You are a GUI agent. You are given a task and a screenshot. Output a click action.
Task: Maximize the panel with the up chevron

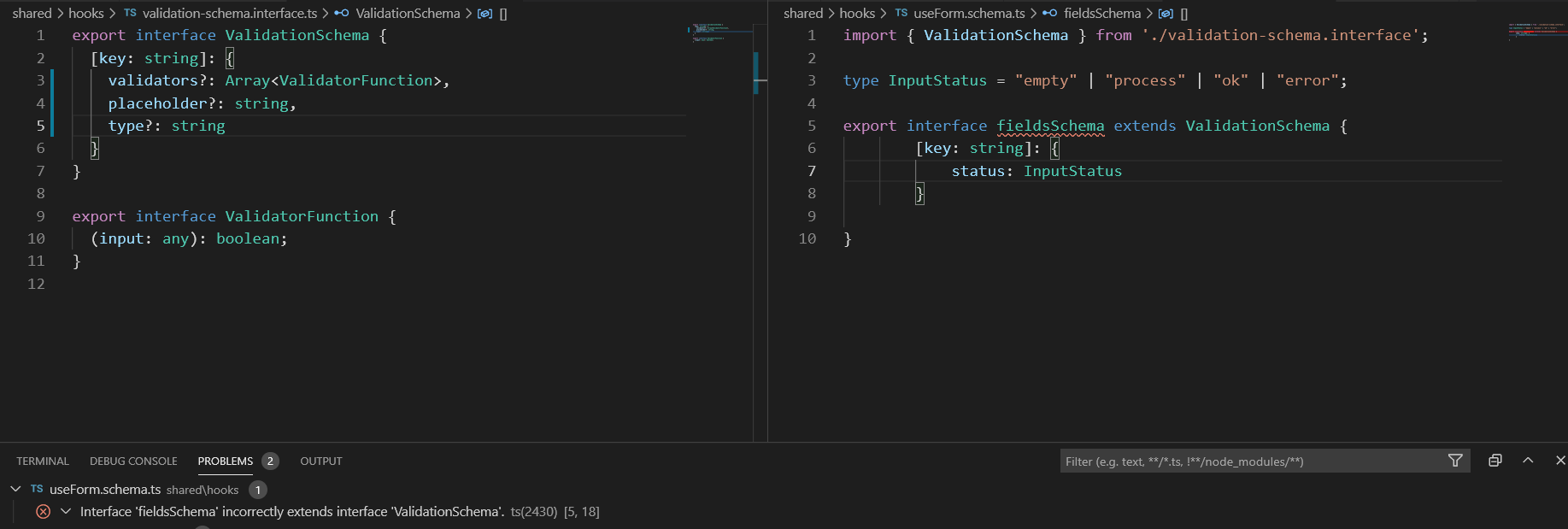[x=1528, y=461]
